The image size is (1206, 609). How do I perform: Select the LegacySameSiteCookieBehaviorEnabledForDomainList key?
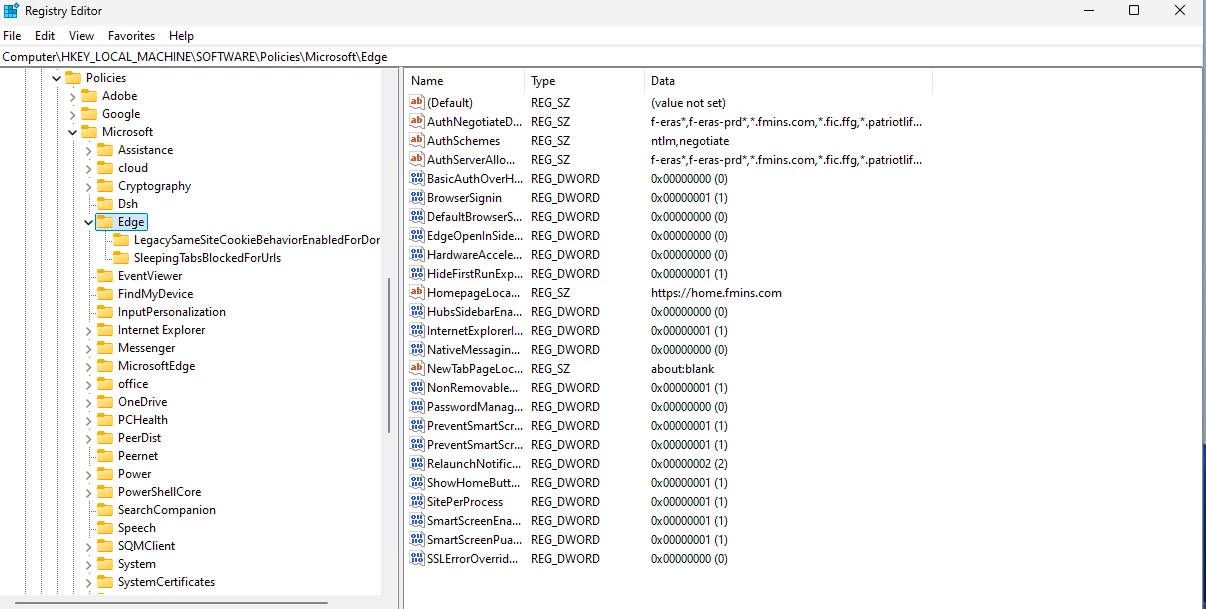[257, 240]
